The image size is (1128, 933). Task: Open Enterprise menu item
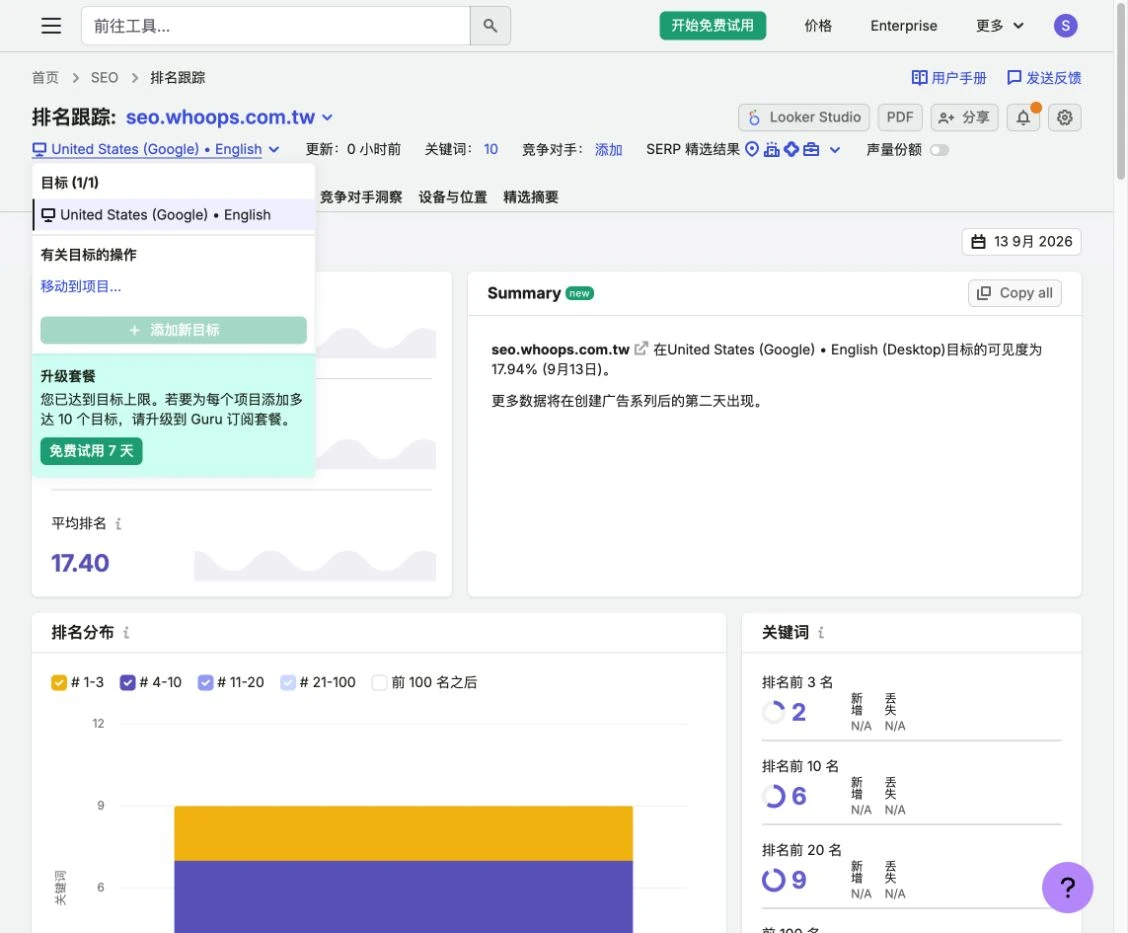tap(904, 26)
